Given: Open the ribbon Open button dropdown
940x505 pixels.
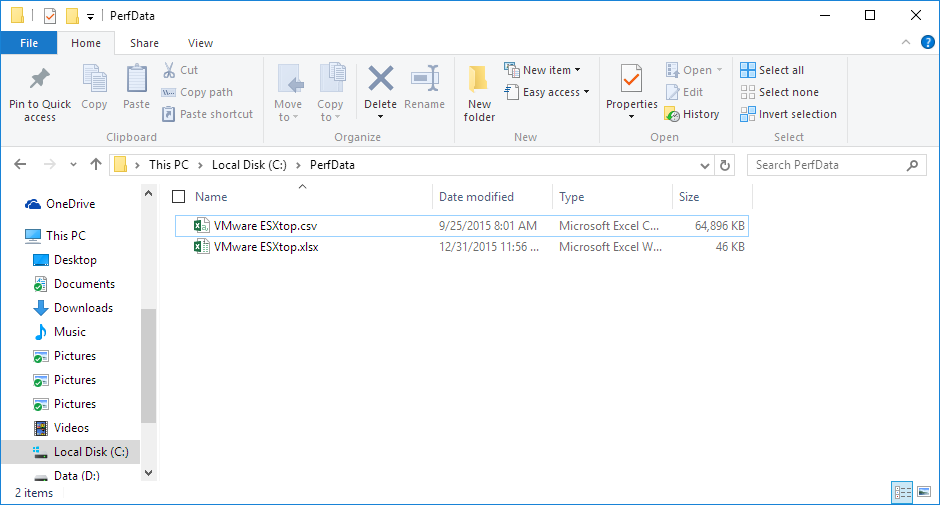Looking at the screenshot, I should (x=719, y=70).
